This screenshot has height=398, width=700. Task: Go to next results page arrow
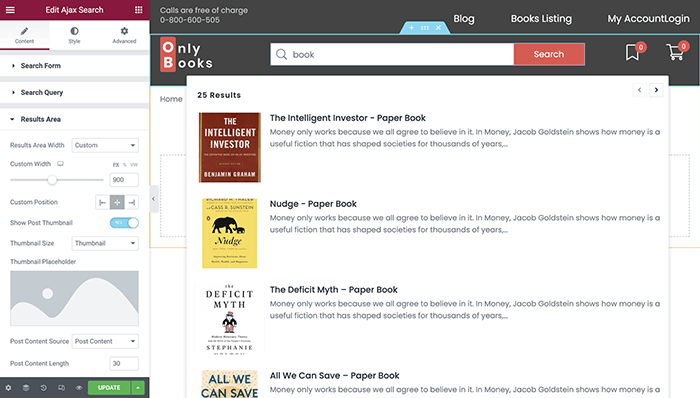pos(656,90)
